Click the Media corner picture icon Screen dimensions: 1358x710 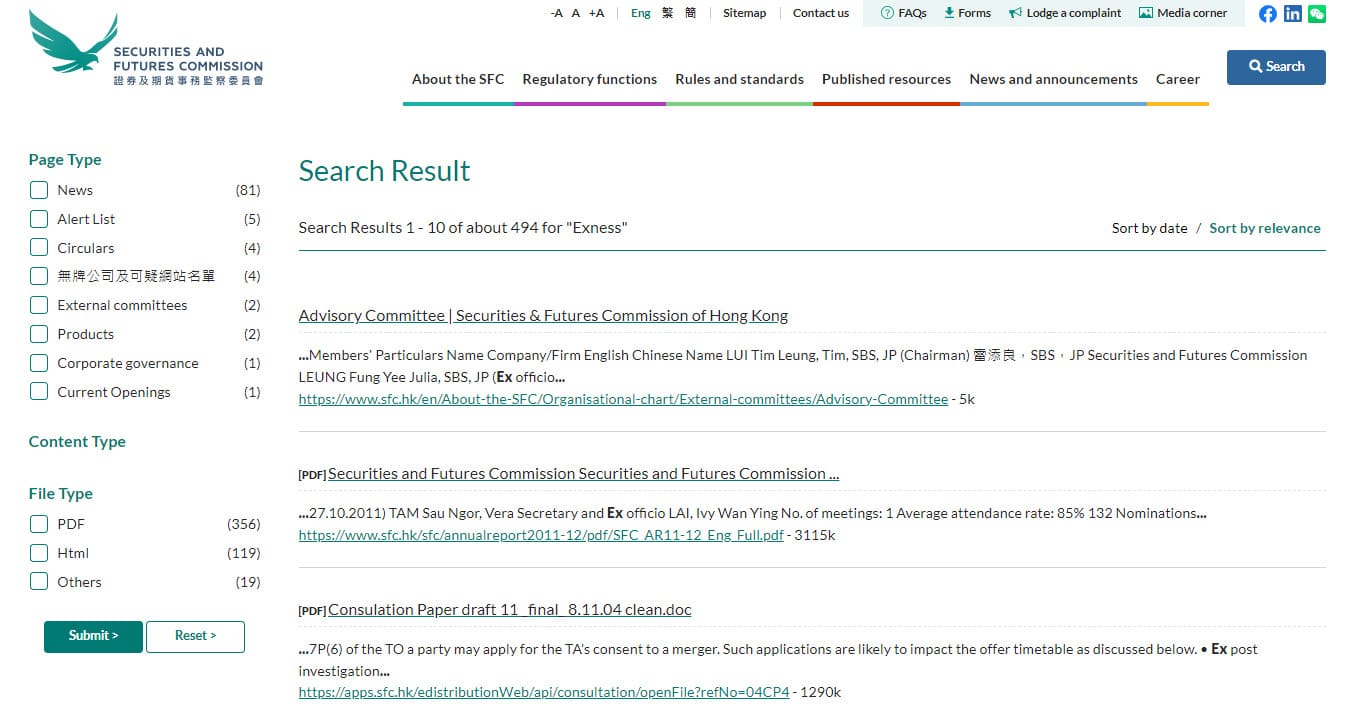[x=1146, y=13]
